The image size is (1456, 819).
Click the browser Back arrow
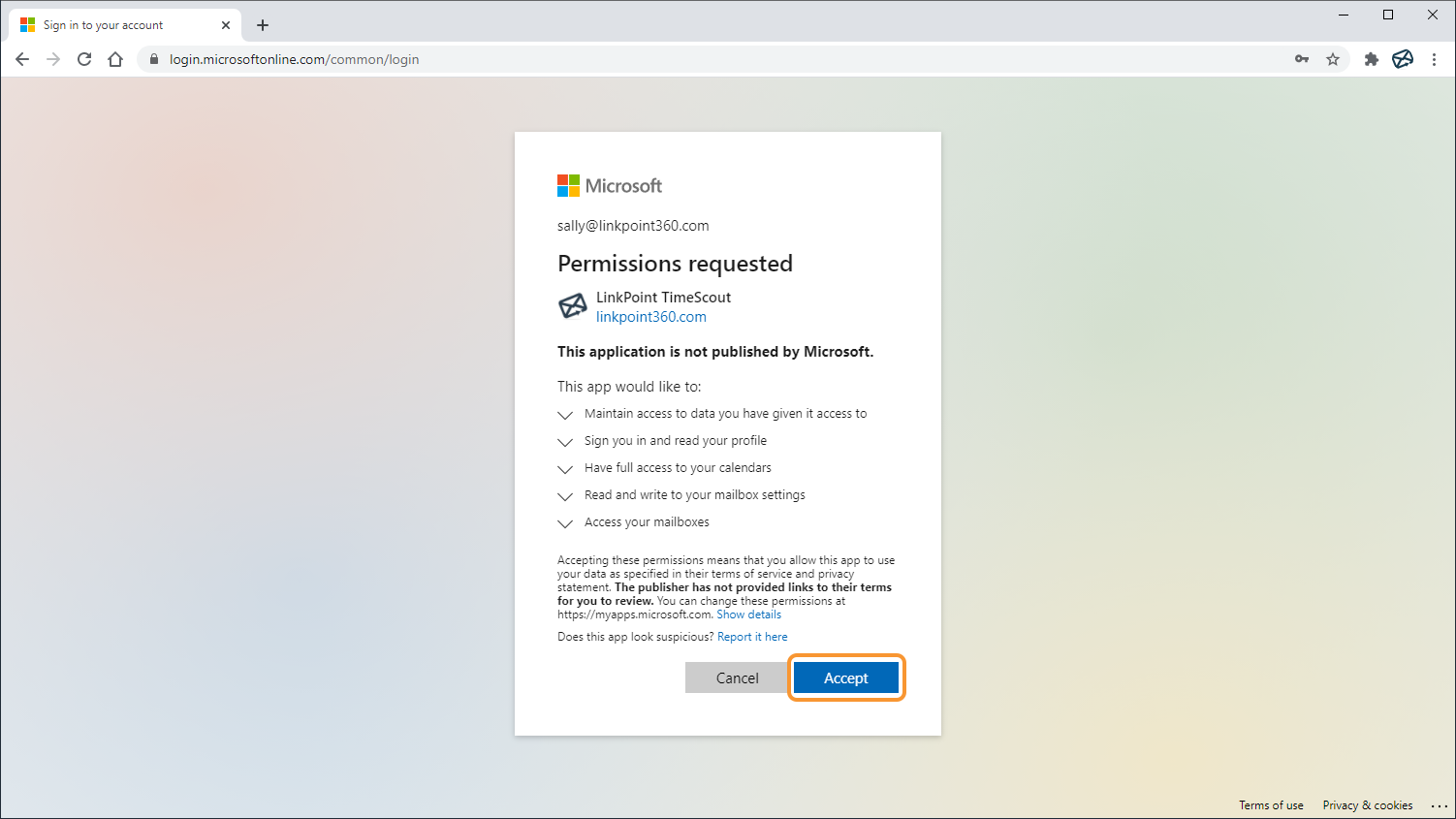tap(22, 59)
